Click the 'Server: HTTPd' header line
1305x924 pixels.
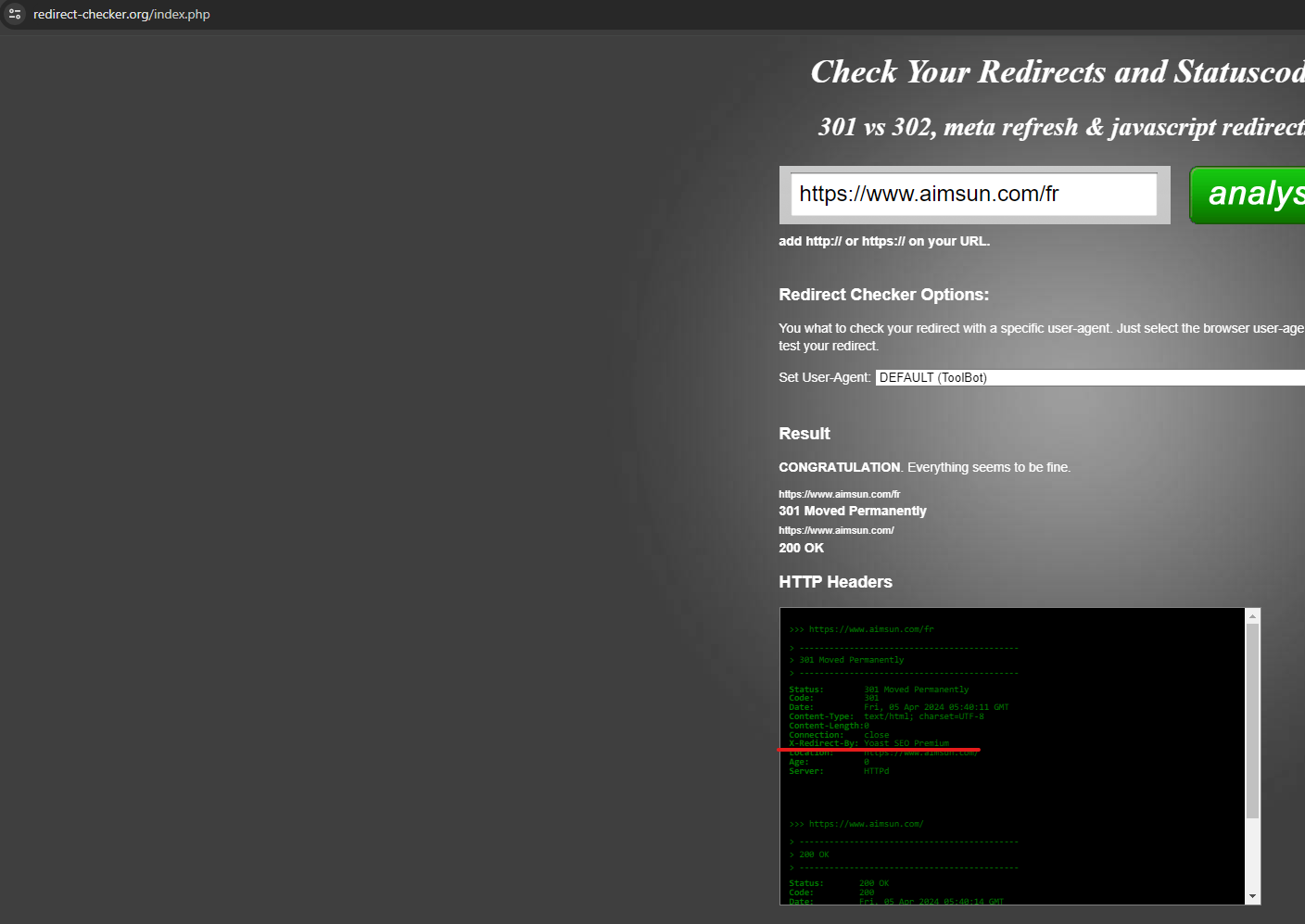click(839, 771)
